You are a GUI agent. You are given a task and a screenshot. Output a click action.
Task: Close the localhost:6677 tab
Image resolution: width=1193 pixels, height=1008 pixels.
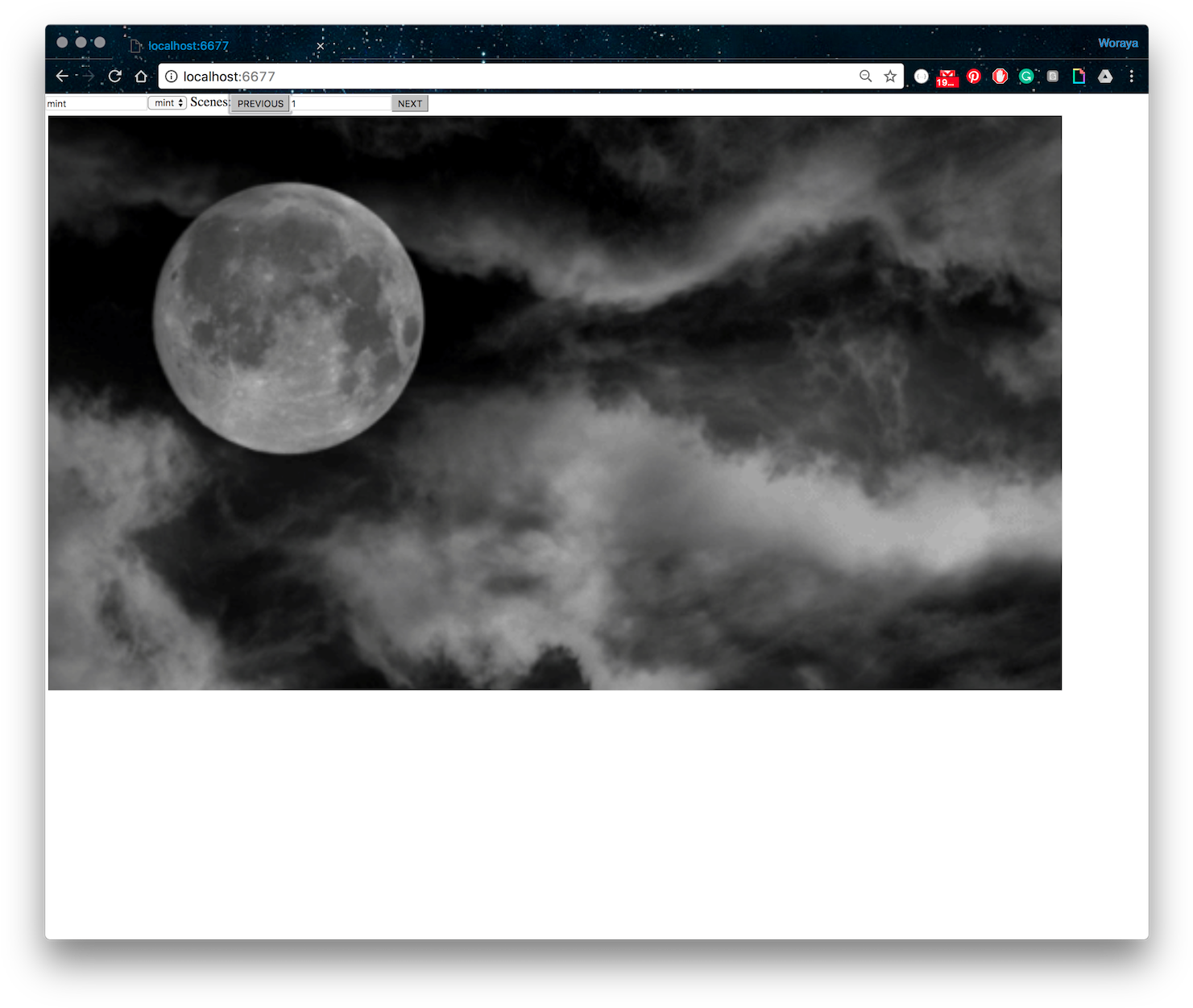pos(321,46)
